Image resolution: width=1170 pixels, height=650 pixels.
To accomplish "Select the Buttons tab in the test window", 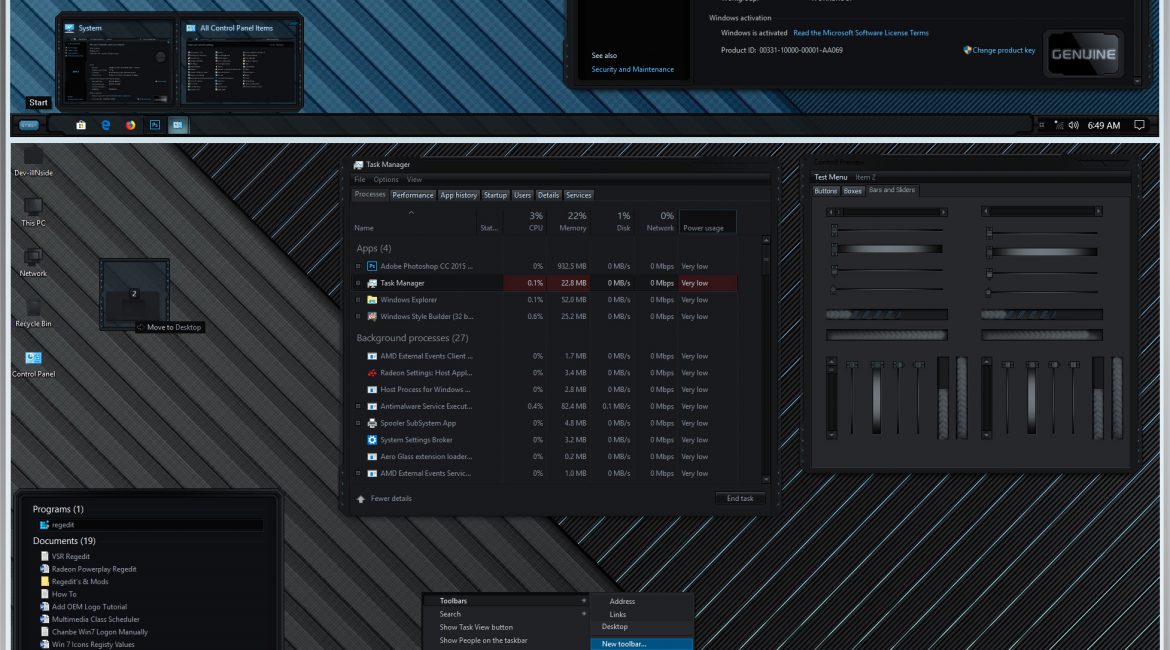I will tap(825, 191).
